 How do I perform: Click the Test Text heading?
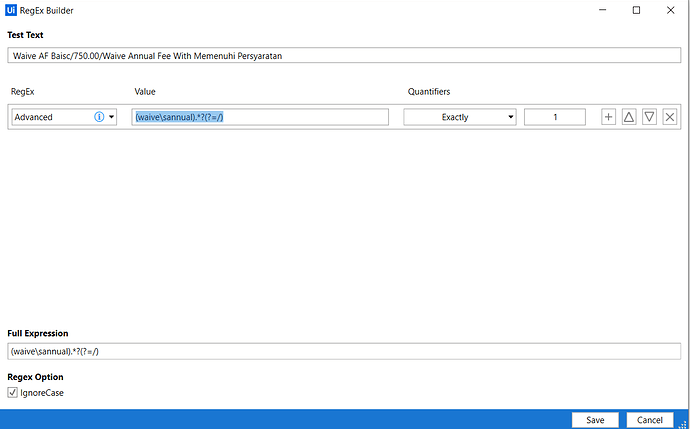(x=26, y=35)
